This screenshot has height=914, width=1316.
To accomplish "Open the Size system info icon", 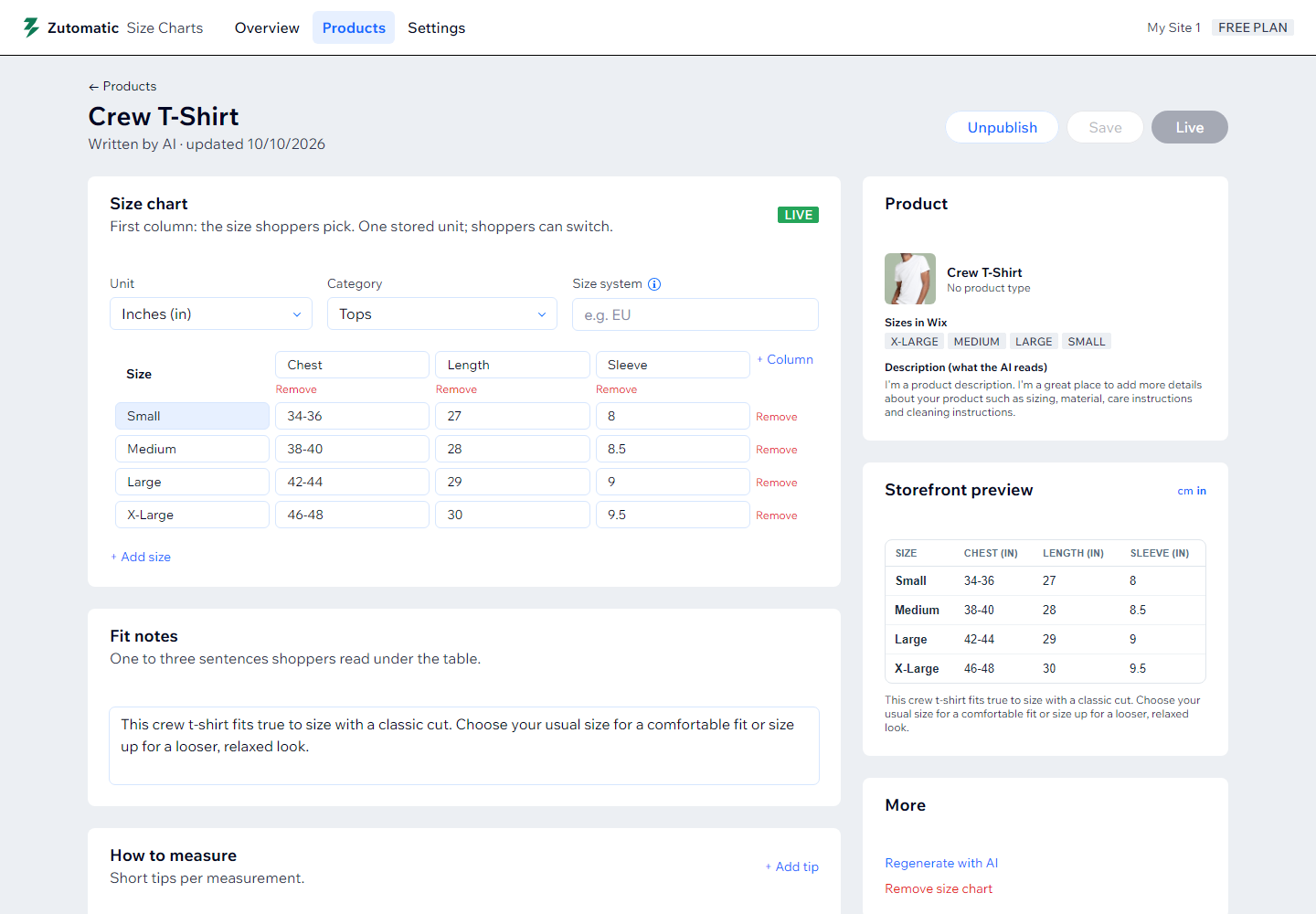I will 654,284.
